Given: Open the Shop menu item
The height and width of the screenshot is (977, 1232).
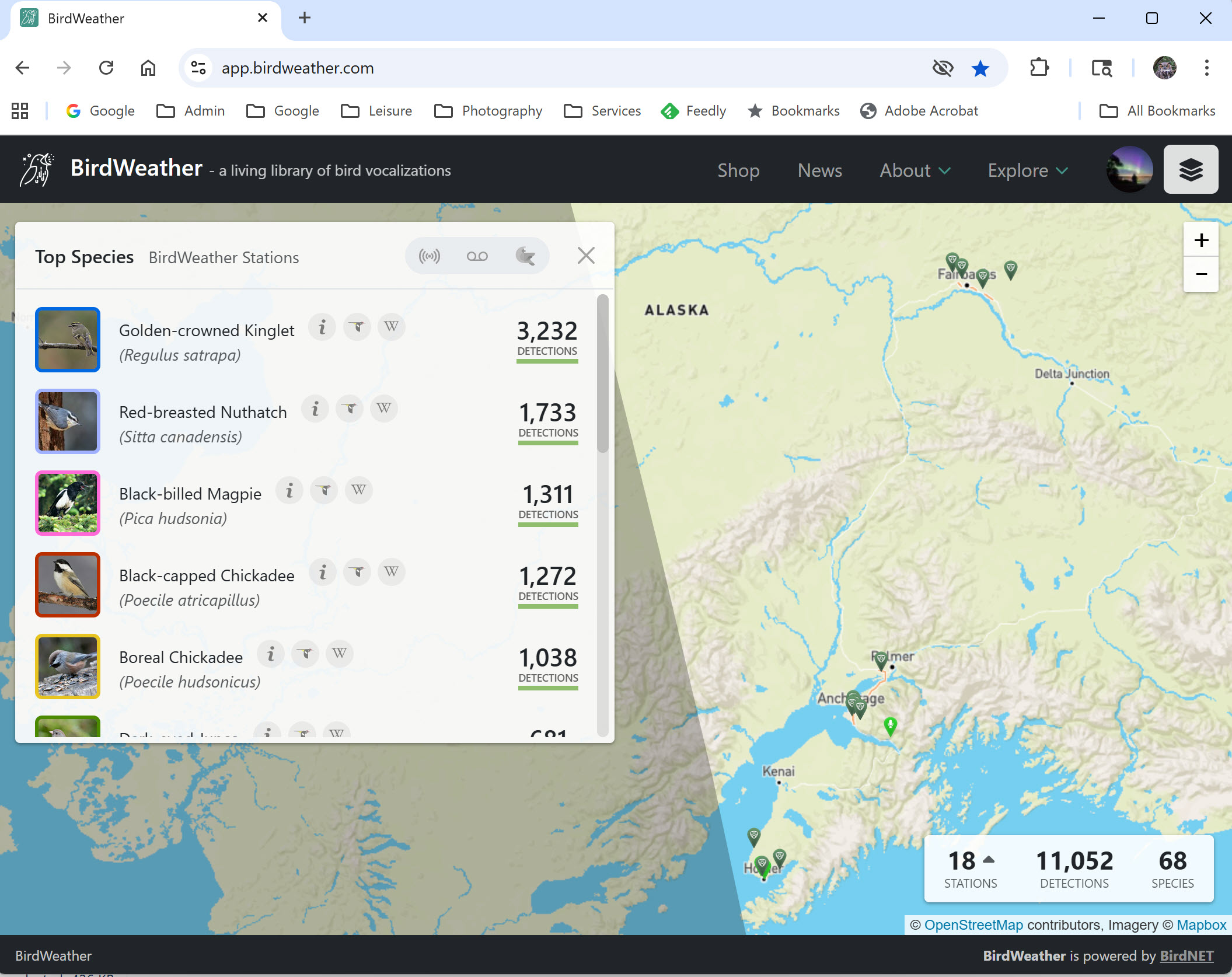Looking at the screenshot, I should (738, 170).
